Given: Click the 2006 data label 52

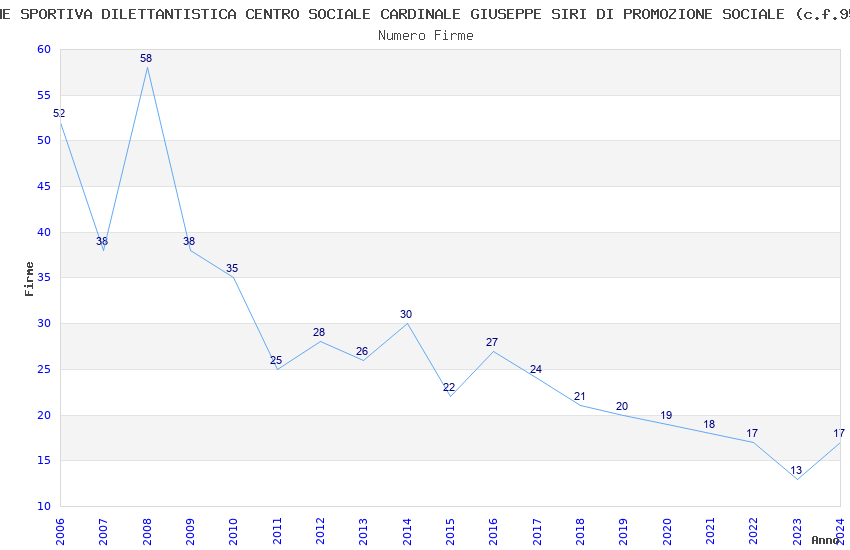Looking at the screenshot, I should tap(59, 113).
